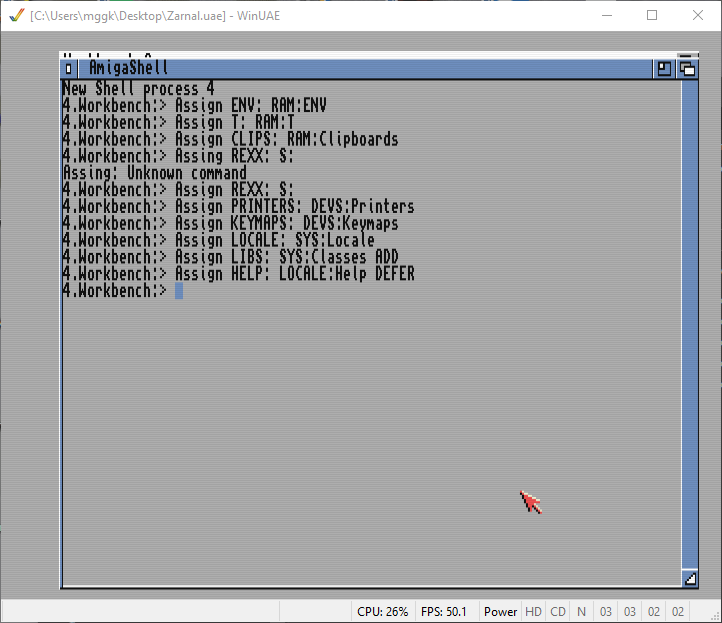Click the Power indicator in status bar
The height and width of the screenshot is (623, 722).
pyautogui.click(x=500, y=611)
